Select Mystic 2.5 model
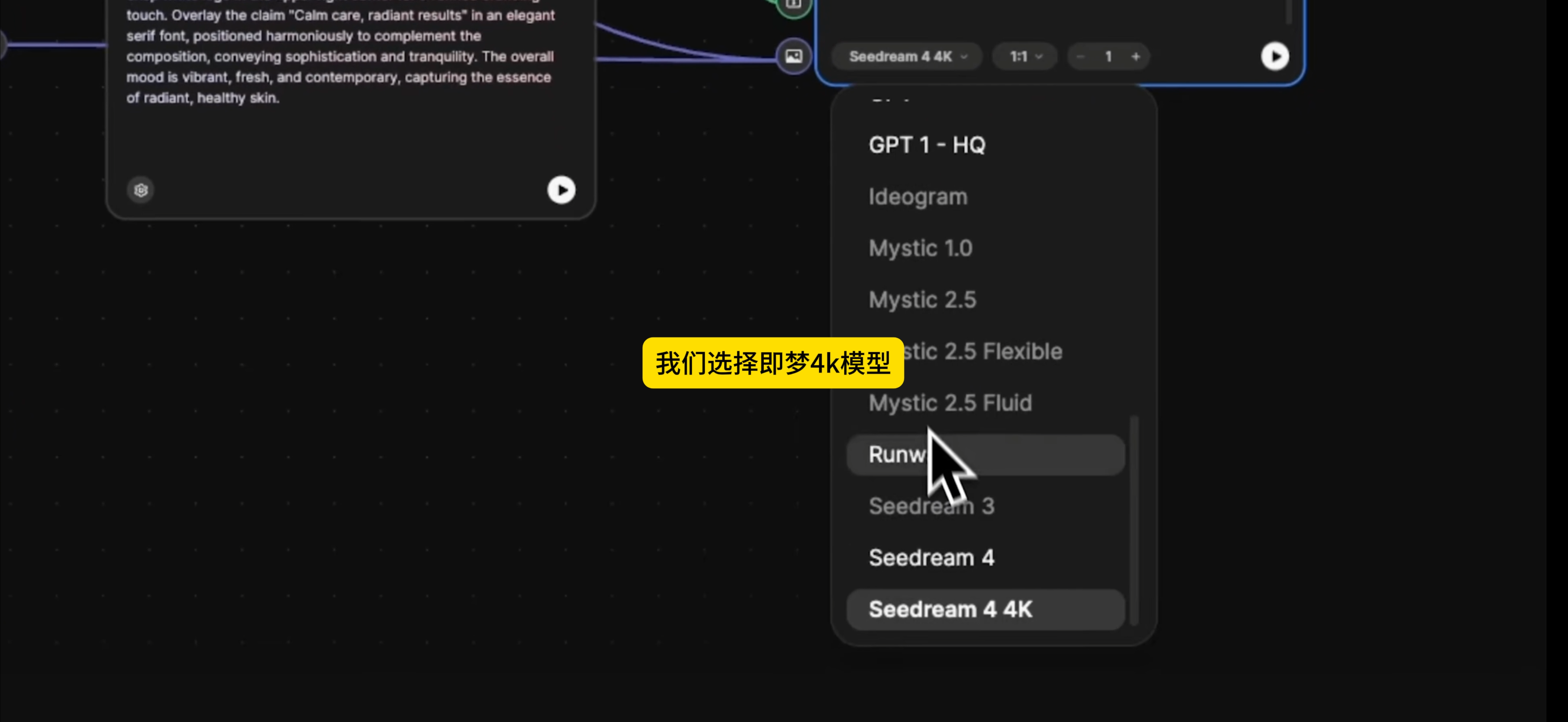 [985, 300]
